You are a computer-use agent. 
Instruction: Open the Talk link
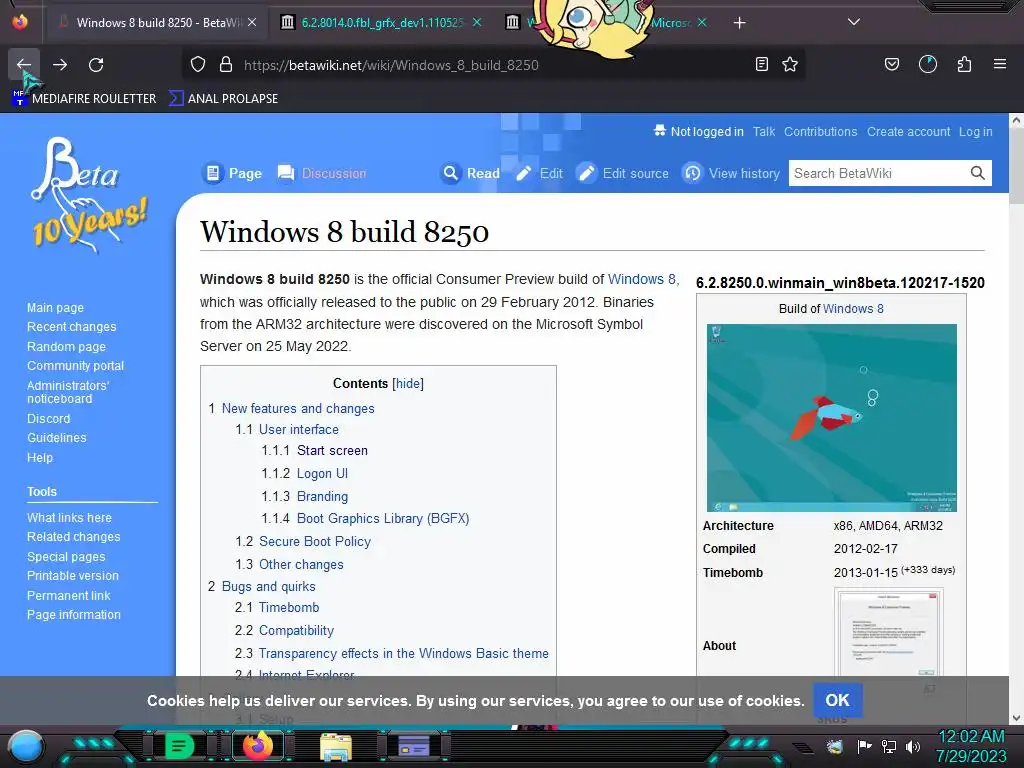click(x=763, y=132)
